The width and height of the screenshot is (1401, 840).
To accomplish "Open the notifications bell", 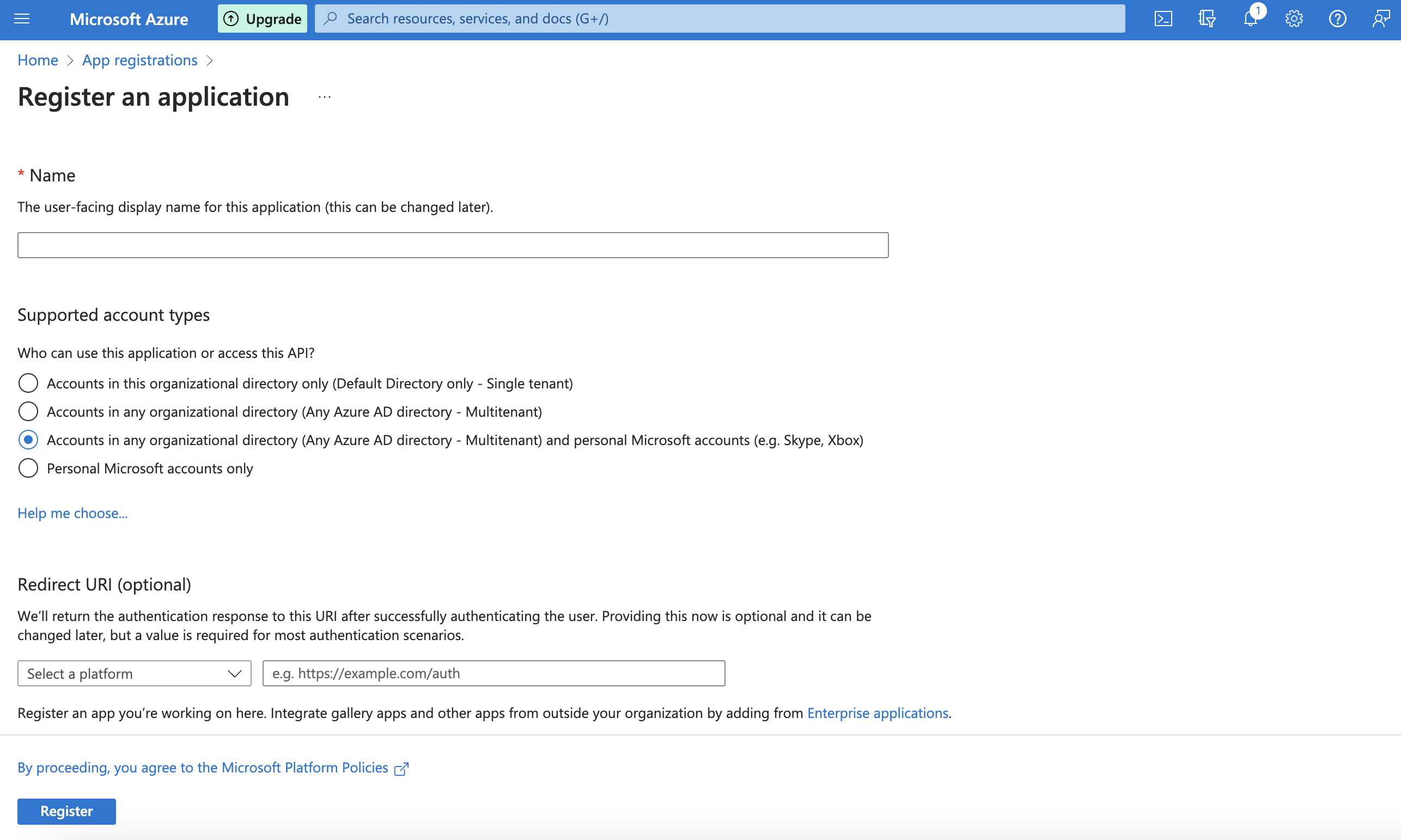I will [1250, 19].
